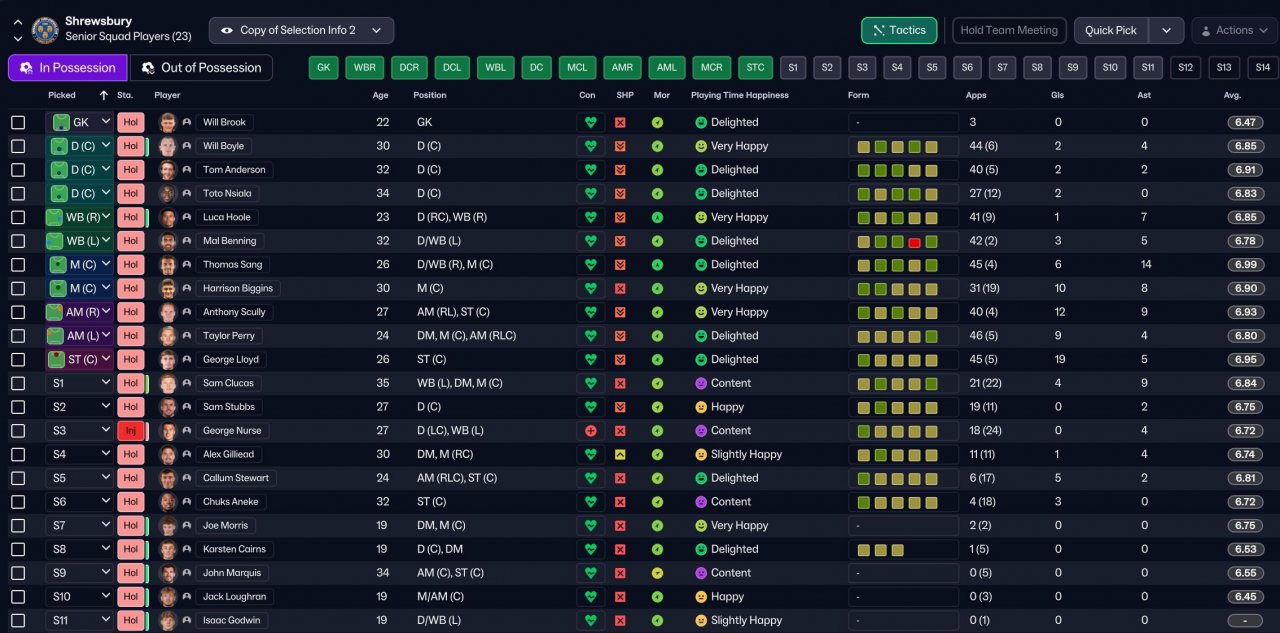Click Chuks Aneke's red sharpness icon
The width and height of the screenshot is (1280, 633).
pos(620,502)
